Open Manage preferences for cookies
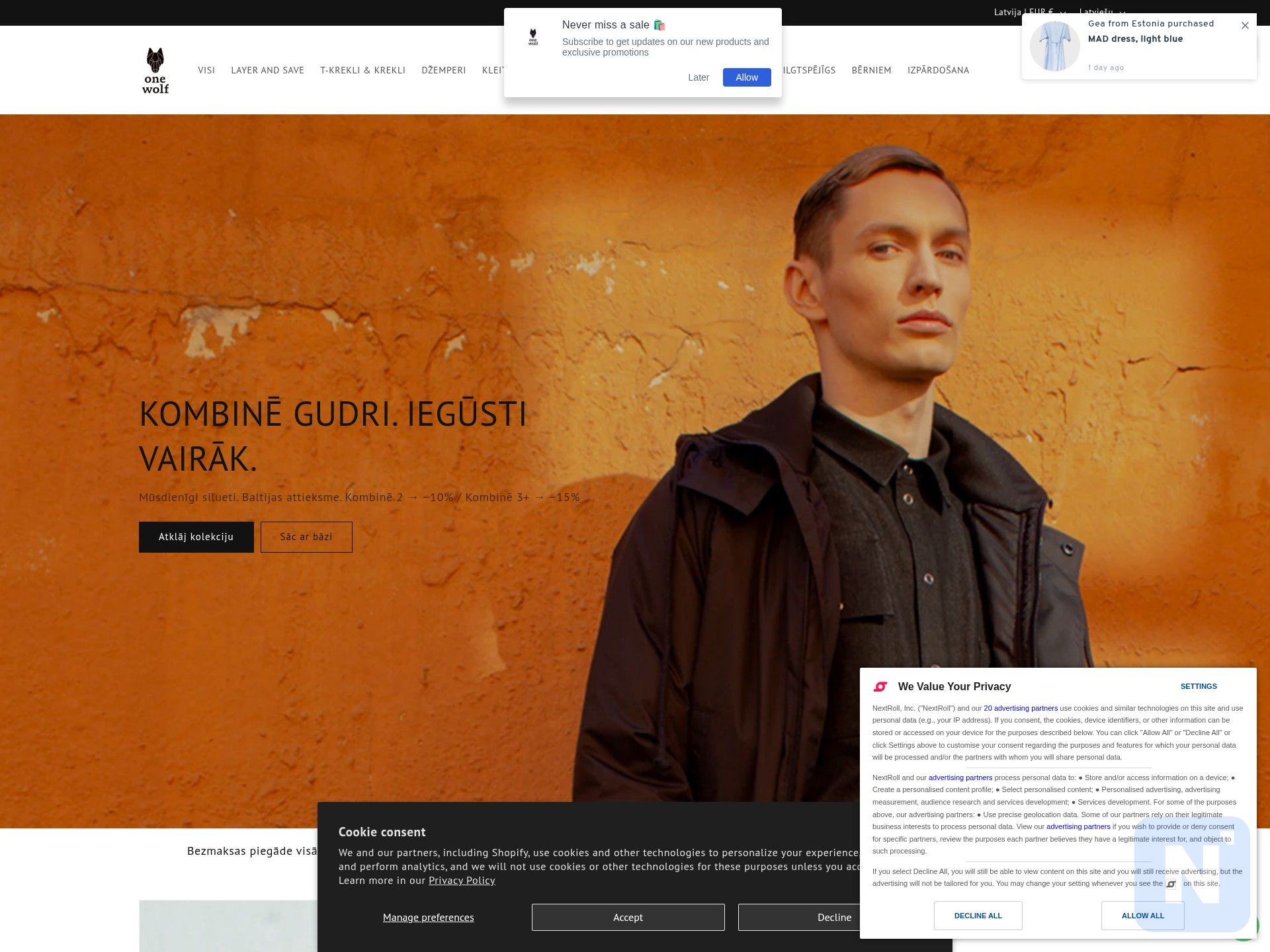The height and width of the screenshot is (952, 1270). click(428, 917)
